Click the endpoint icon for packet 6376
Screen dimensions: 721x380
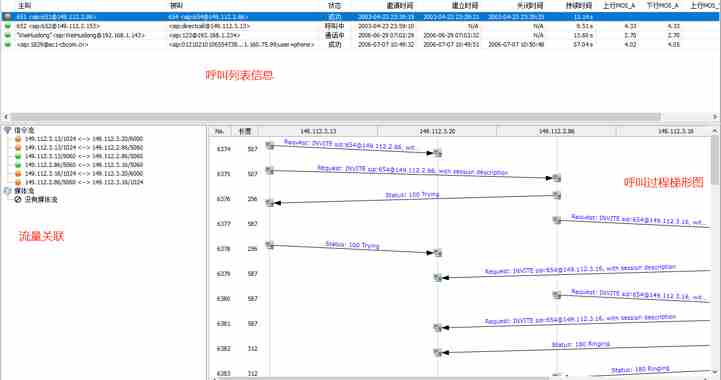[x=270, y=202]
